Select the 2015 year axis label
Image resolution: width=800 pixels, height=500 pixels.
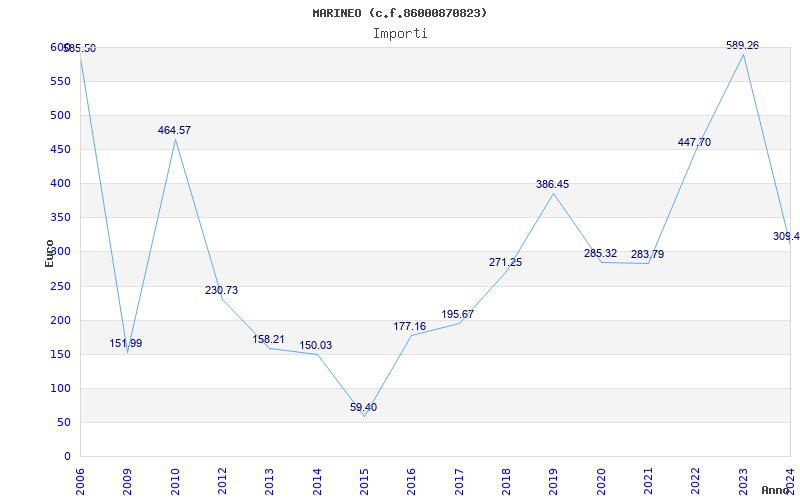coord(364,481)
